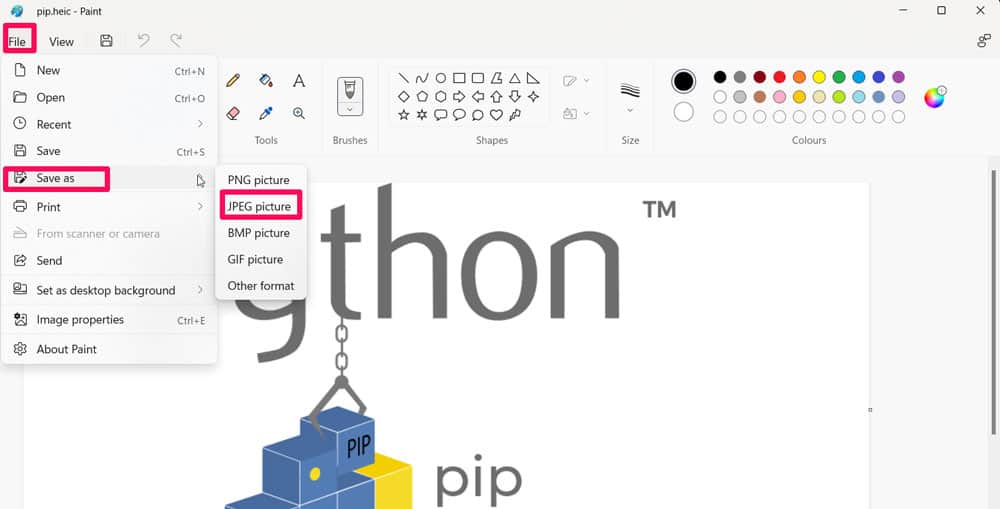The width and height of the screenshot is (1000, 509).
Task: Choose the Up arrow shape
Action: [x=496, y=97]
